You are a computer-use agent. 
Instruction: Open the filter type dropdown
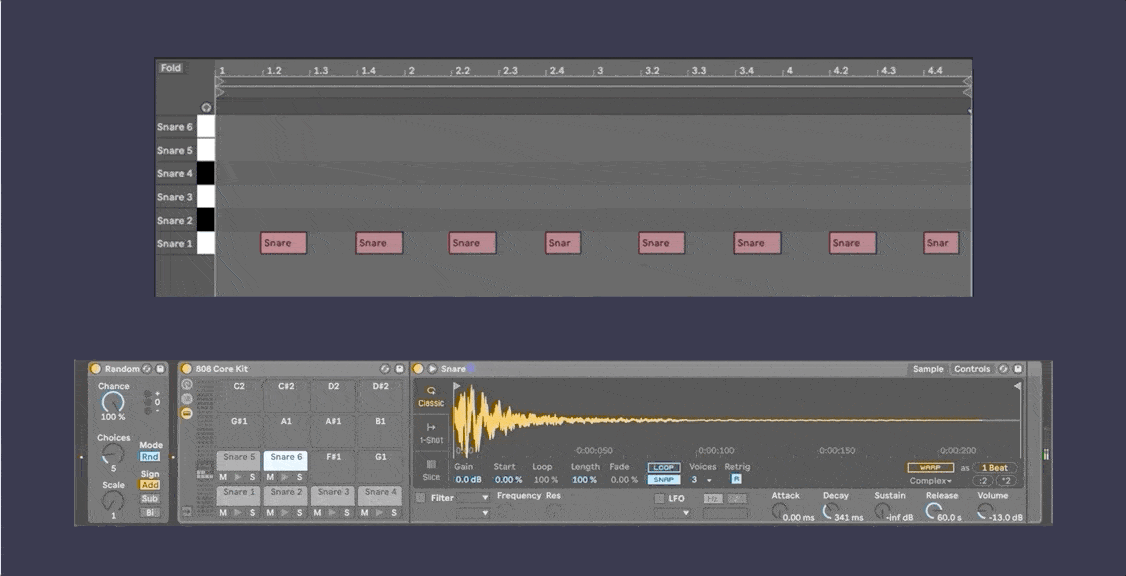coord(473,497)
